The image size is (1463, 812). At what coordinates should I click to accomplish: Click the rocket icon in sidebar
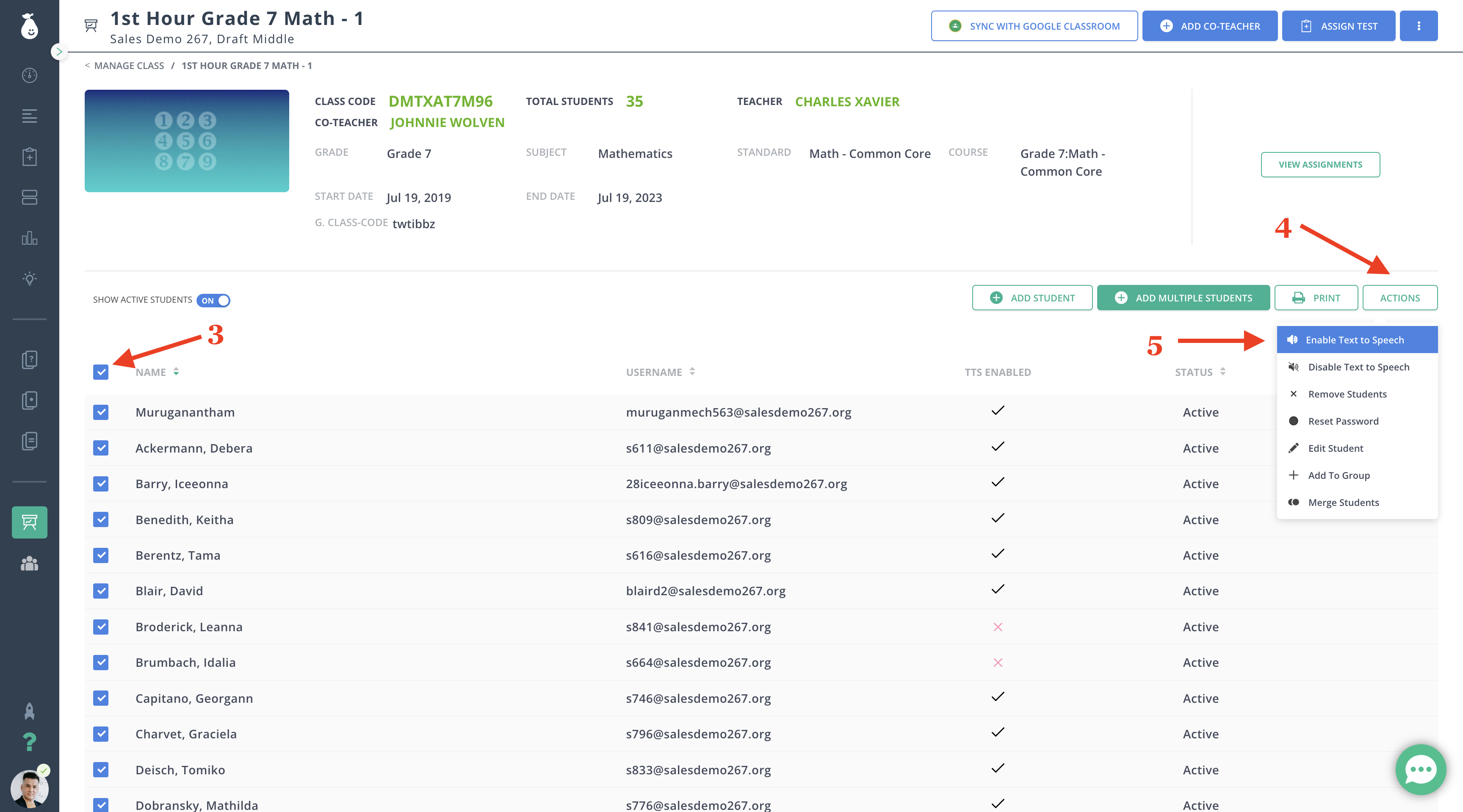pyautogui.click(x=30, y=711)
